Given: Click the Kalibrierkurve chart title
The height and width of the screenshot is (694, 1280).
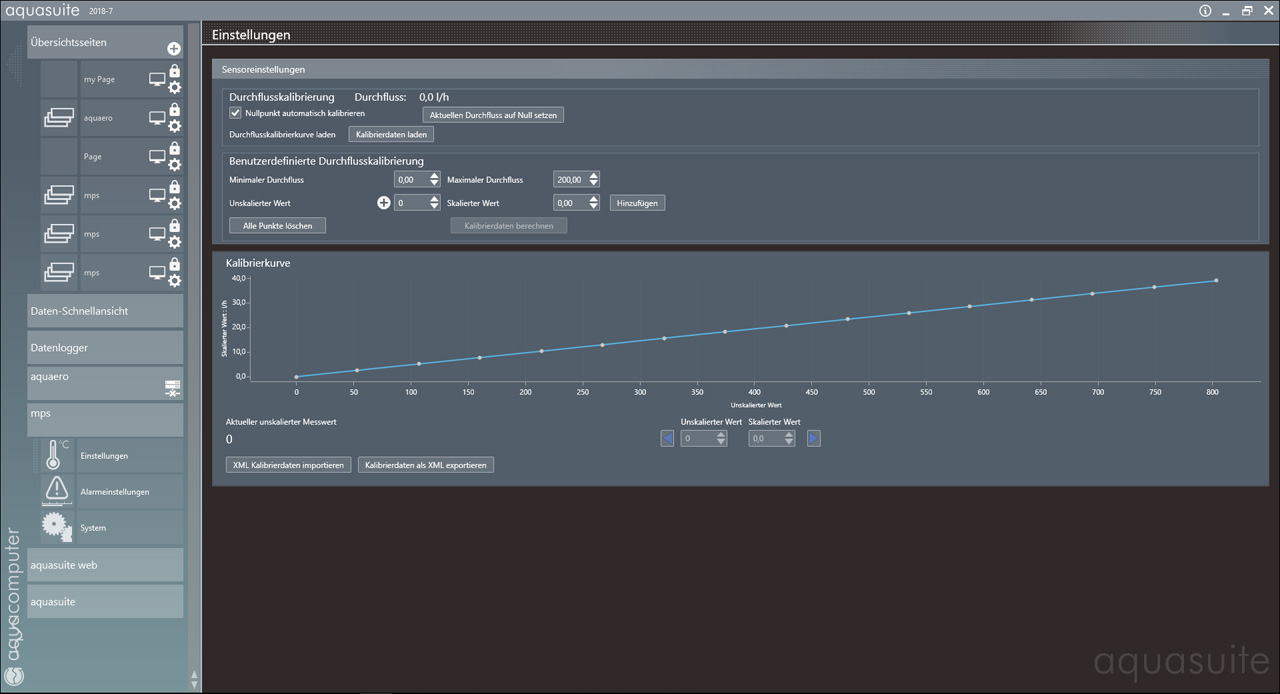Looking at the screenshot, I should tap(259, 263).
